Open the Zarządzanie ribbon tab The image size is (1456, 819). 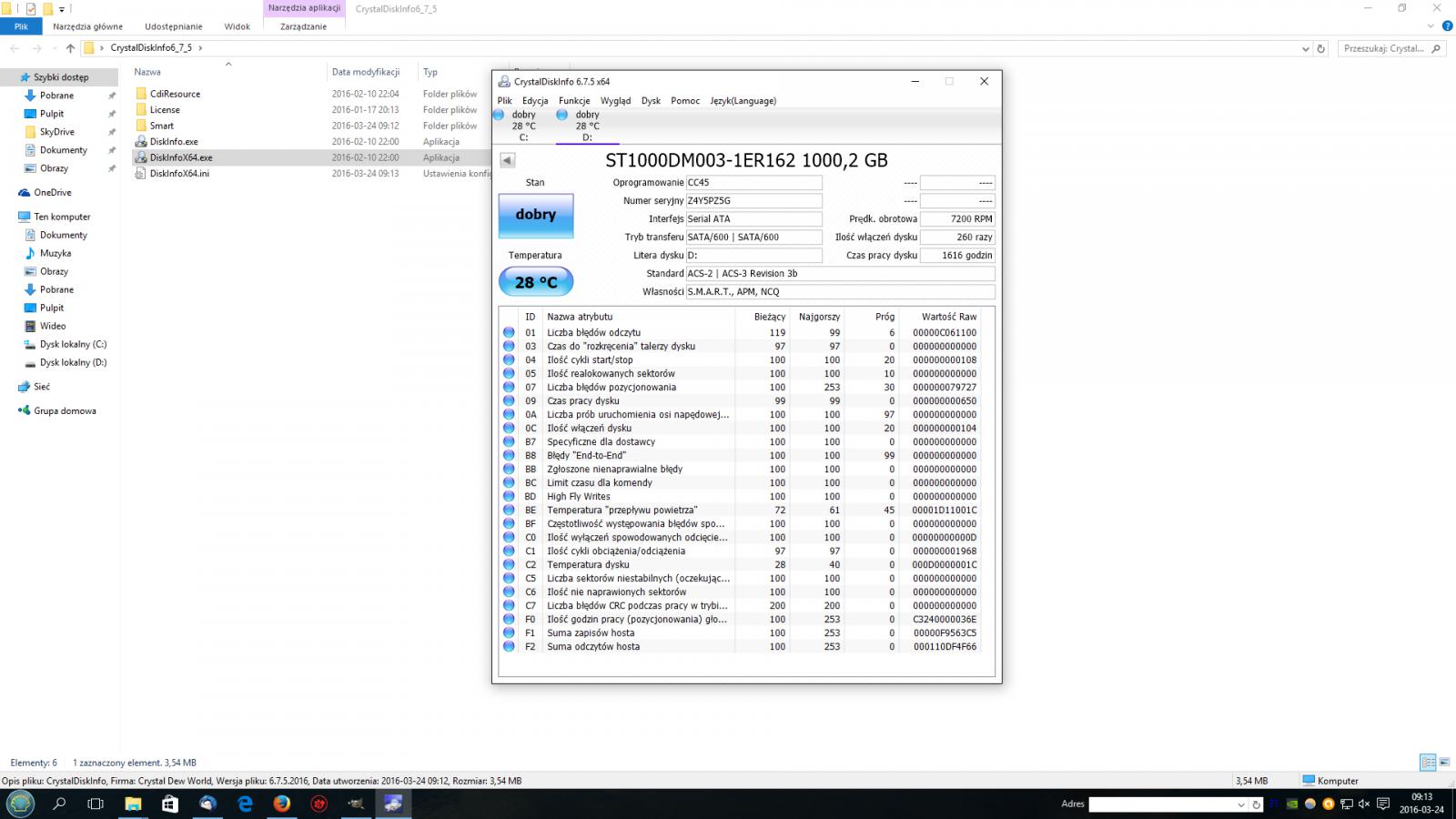coord(303,26)
